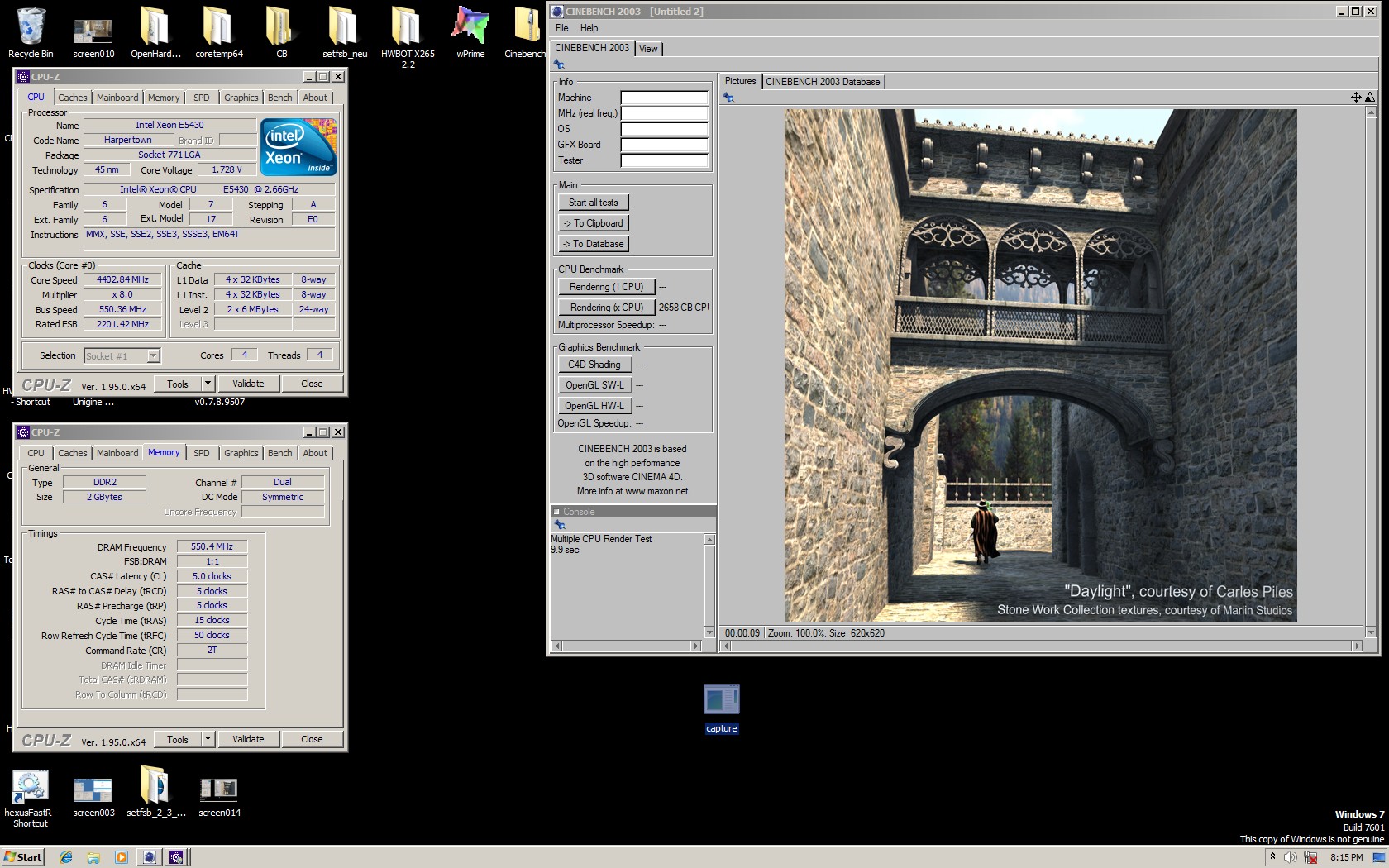Click the Start button
Viewport: 1389px width, 868px height.
(22, 857)
